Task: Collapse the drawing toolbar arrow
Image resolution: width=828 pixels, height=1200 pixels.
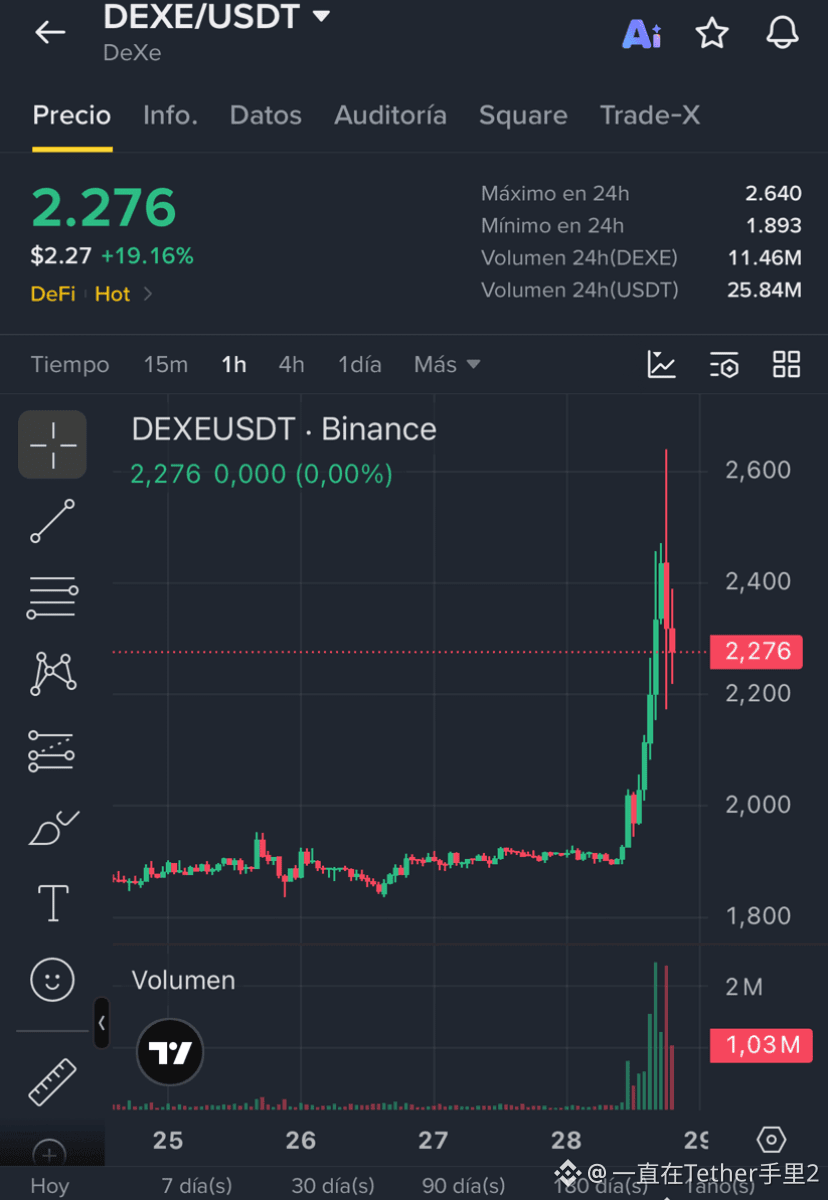Action: point(102,1023)
